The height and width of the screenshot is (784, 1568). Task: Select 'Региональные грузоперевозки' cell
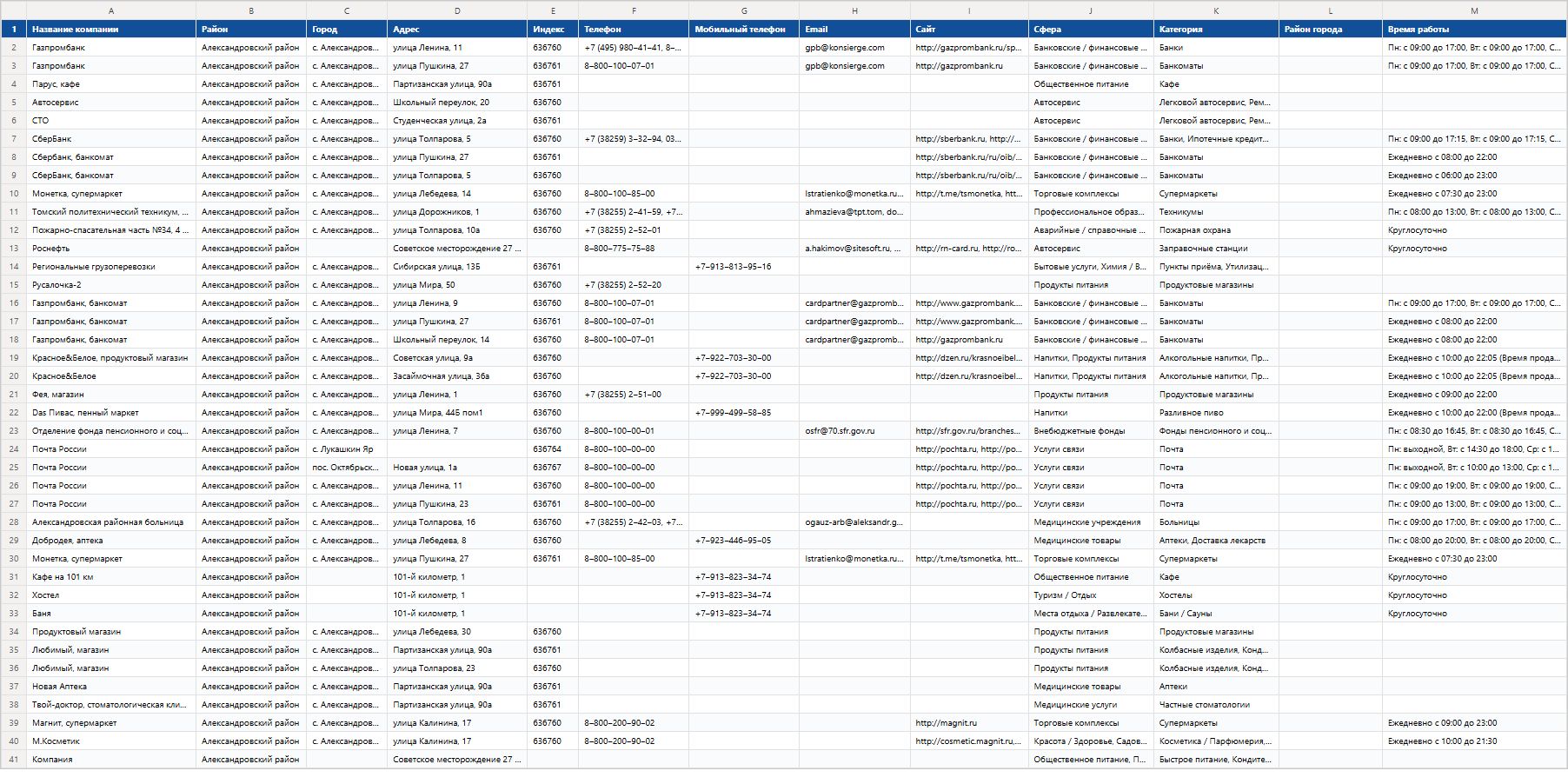click(111, 267)
